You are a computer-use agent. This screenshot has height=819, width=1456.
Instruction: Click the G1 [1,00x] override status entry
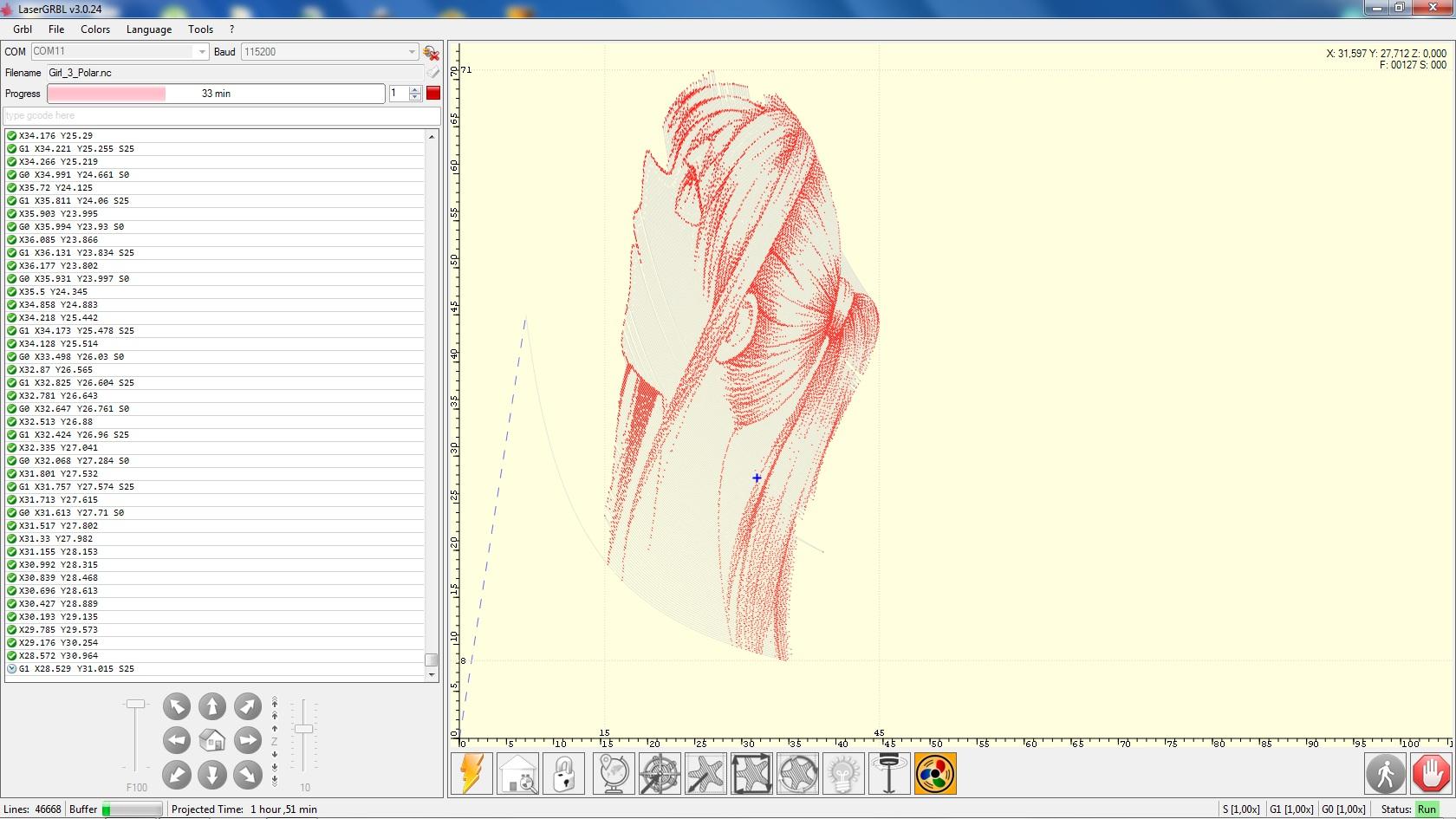[x=1291, y=809]
